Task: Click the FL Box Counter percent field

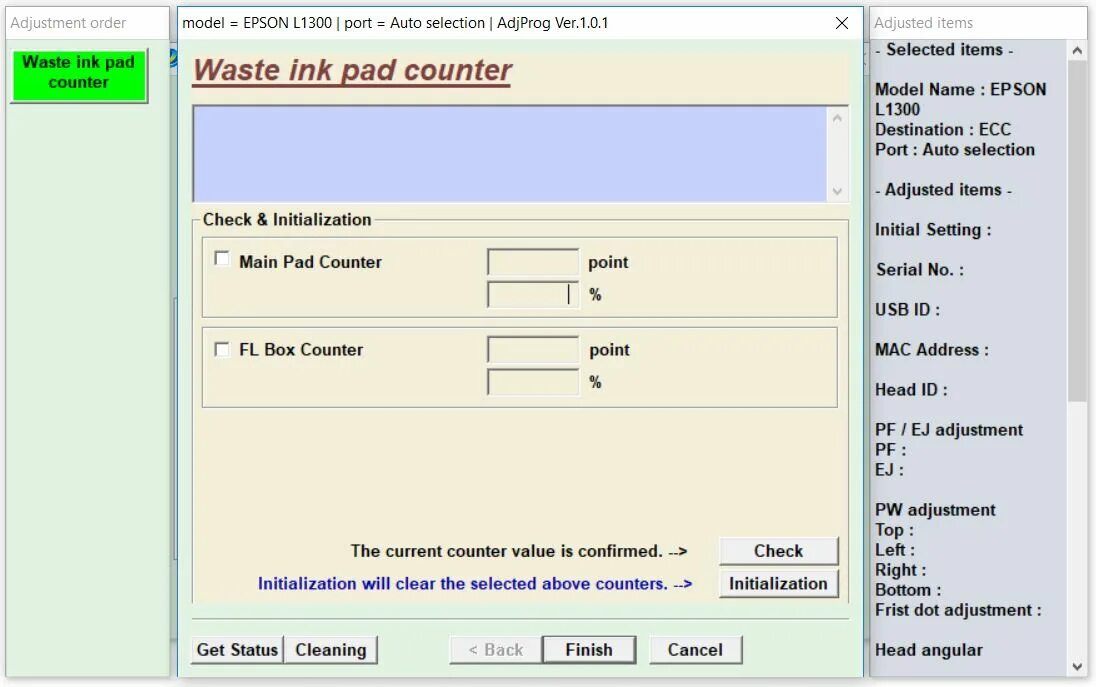Action: [x=533, y=382]
